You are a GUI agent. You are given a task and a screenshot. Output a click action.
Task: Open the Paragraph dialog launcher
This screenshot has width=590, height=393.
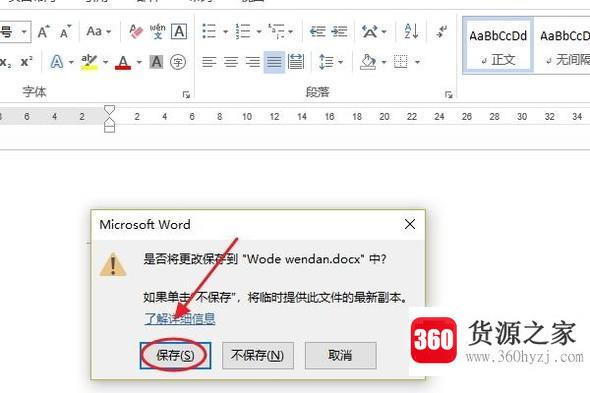tap(449, 94)
